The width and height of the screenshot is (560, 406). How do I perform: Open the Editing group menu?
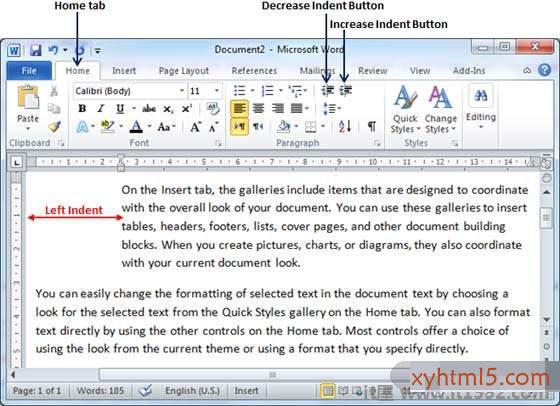point(480,106)
